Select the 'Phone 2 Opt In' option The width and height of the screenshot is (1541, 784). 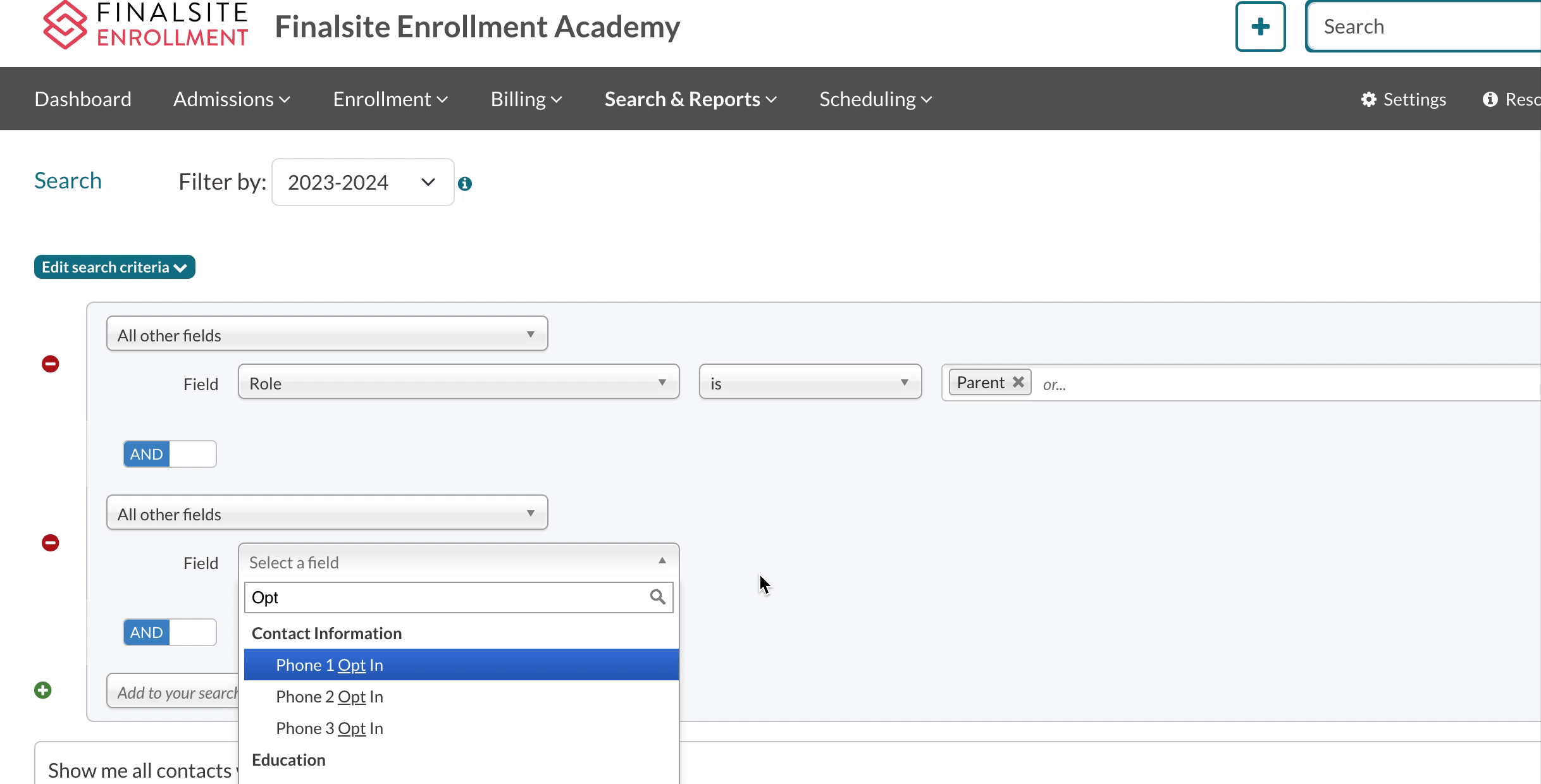tap(330, 697)
